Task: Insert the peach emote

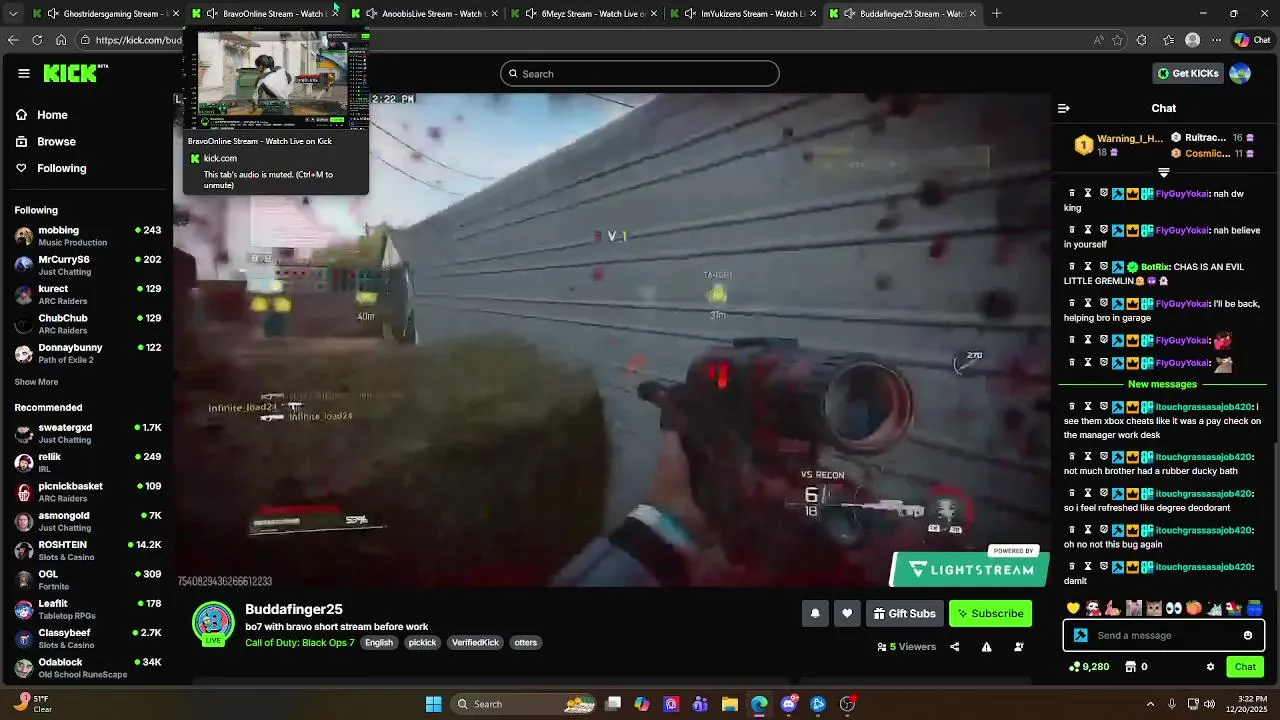Action: coord(1194,608)
